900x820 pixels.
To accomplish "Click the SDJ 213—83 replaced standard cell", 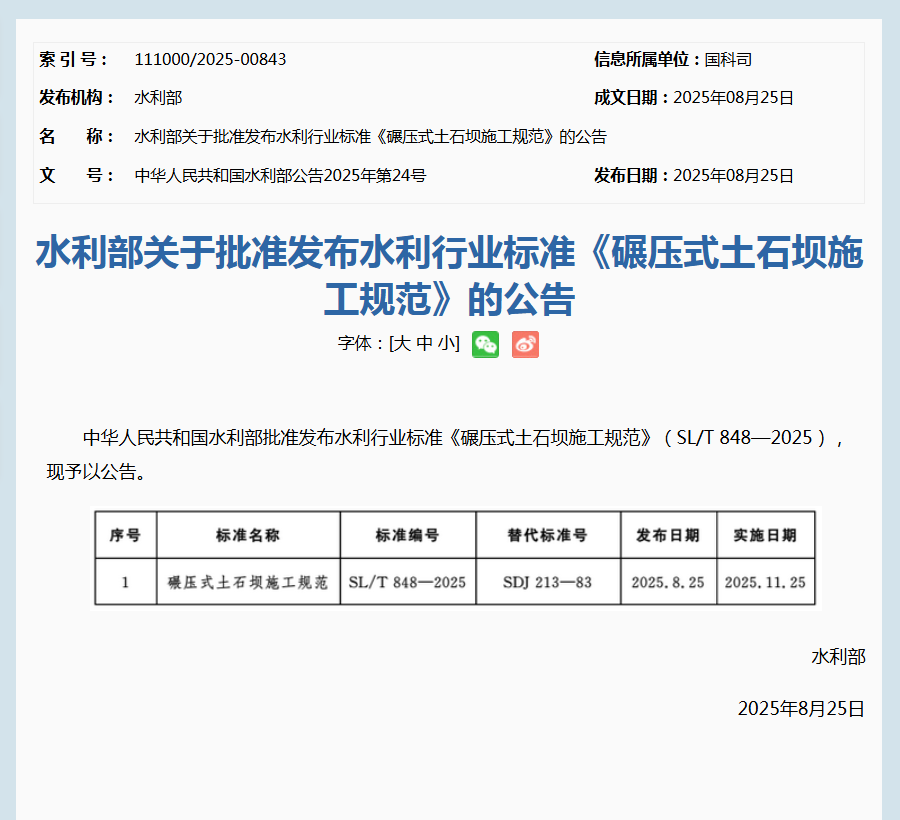I will 547,582.
